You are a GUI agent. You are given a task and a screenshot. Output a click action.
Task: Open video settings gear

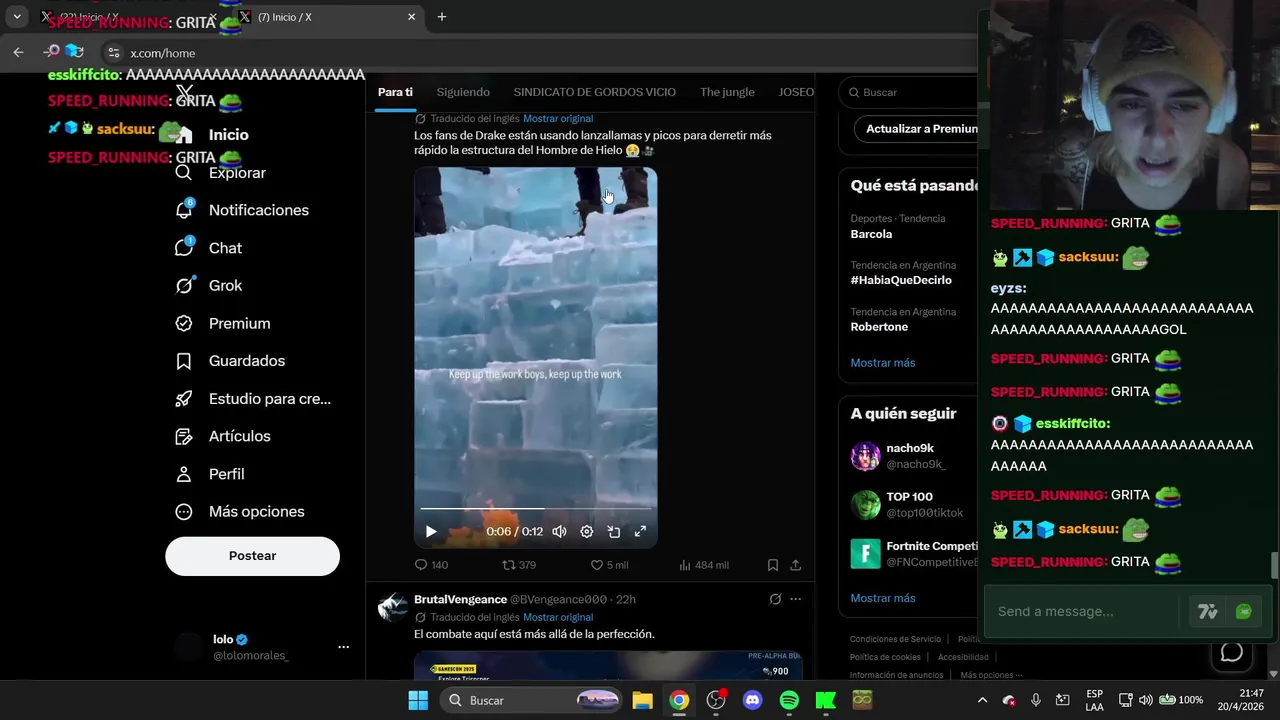(x=587, y=532)
